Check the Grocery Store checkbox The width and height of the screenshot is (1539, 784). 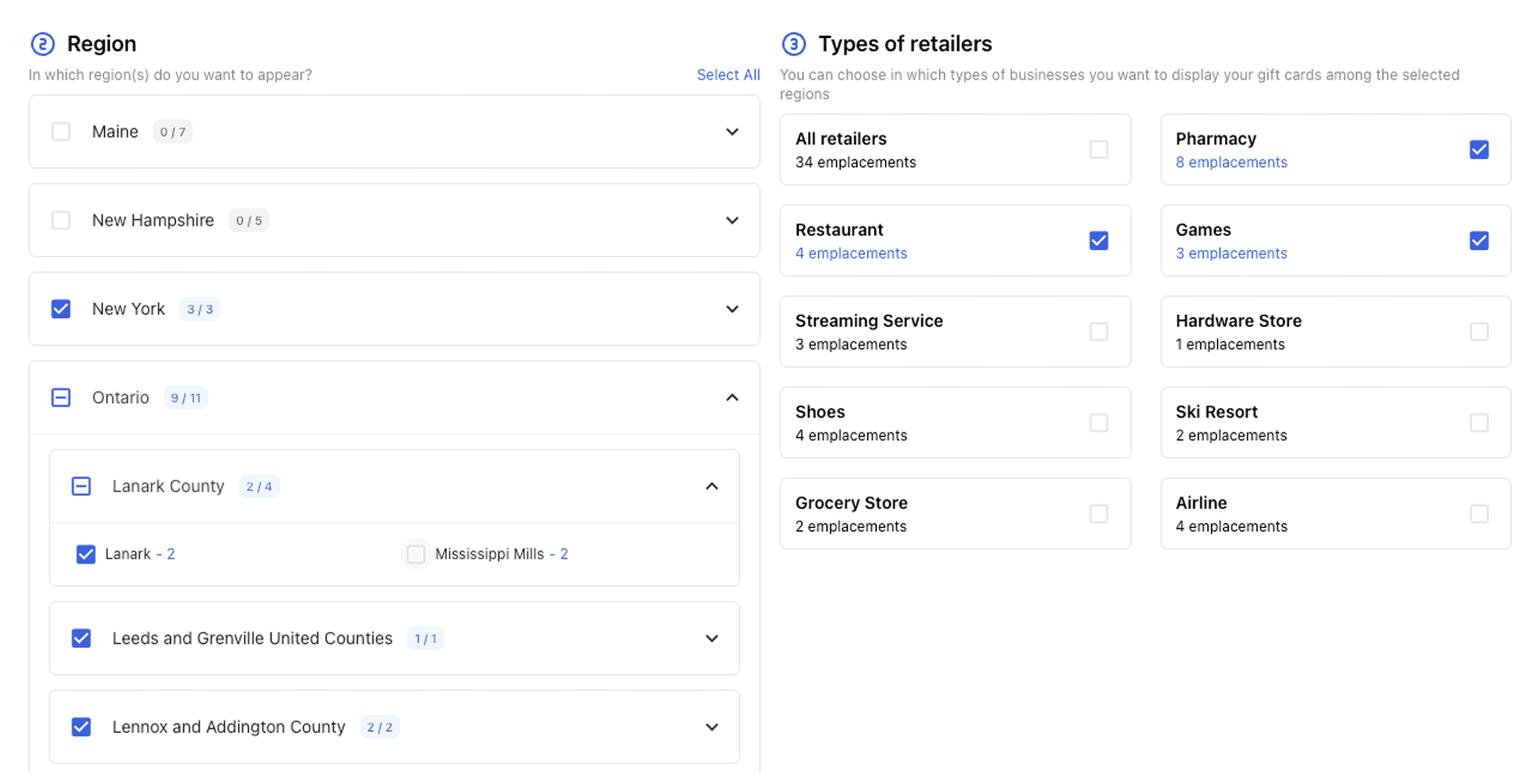[1099, 513]
